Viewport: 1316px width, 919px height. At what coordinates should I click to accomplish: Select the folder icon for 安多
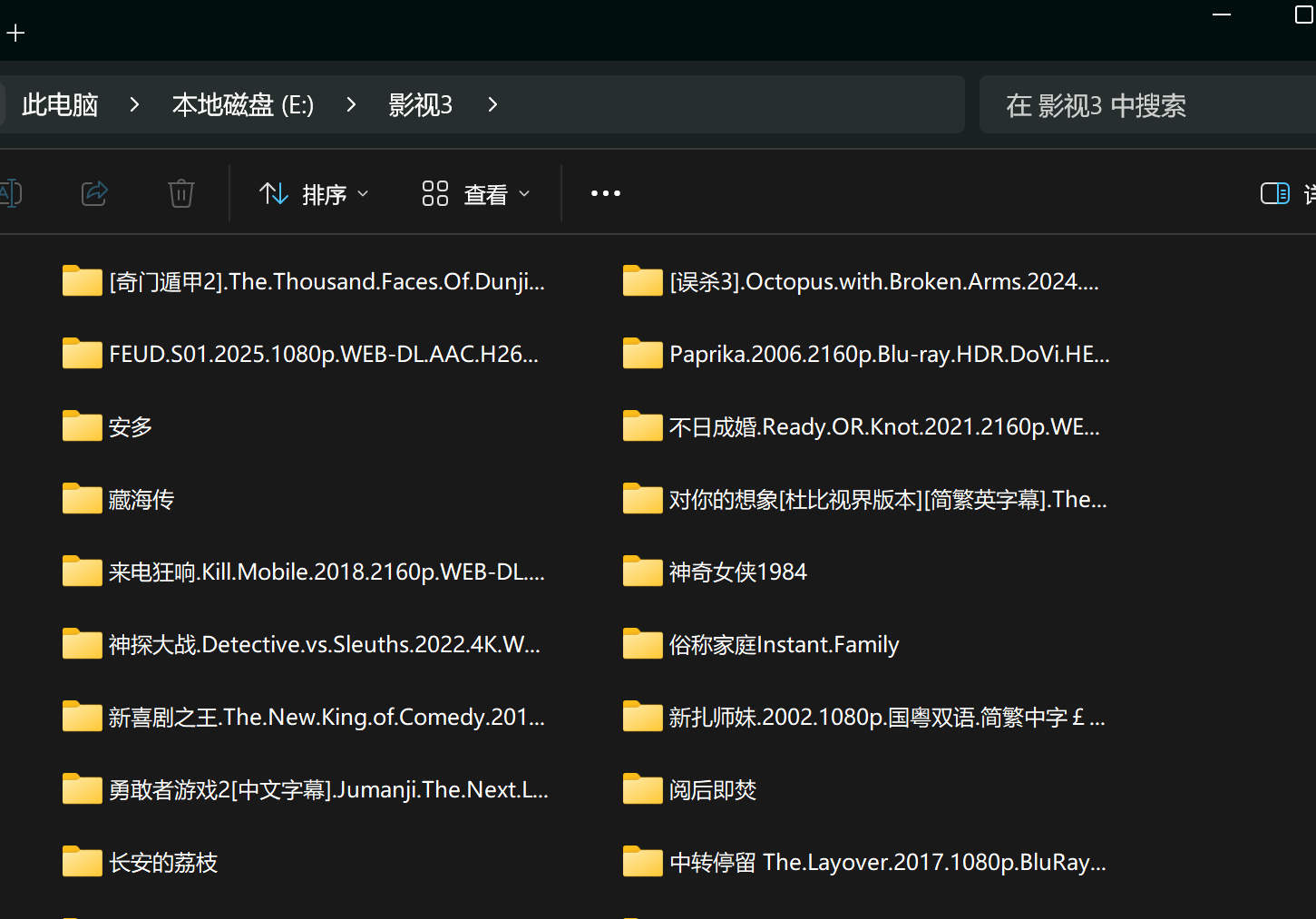(x=82, y=426)
